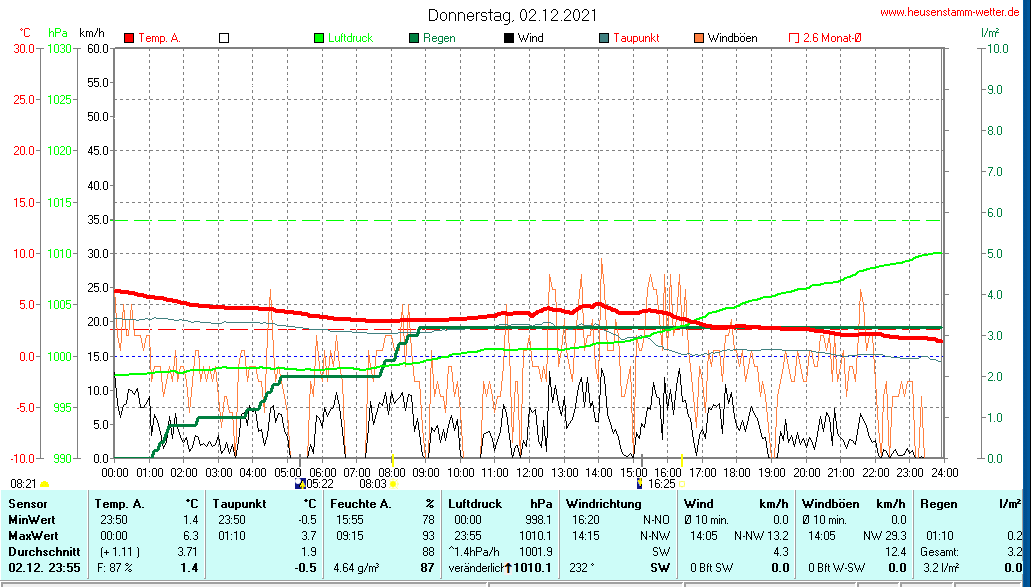Click the chart title Donnerstag, 02.12.2021
This screenshot has width=1034, height=587.
[512, 15]
